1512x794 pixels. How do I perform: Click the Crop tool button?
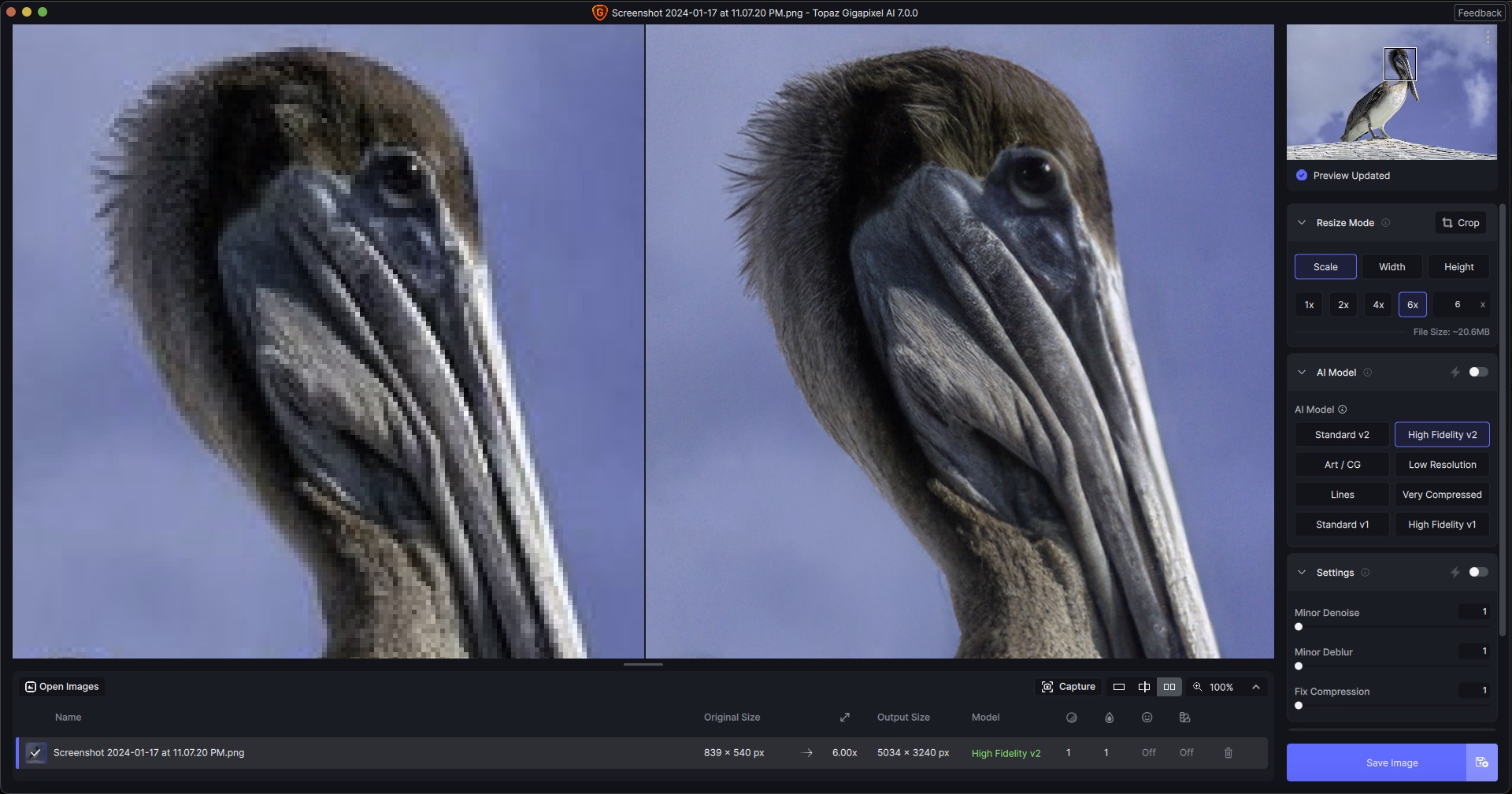[x=1460, y=223]
